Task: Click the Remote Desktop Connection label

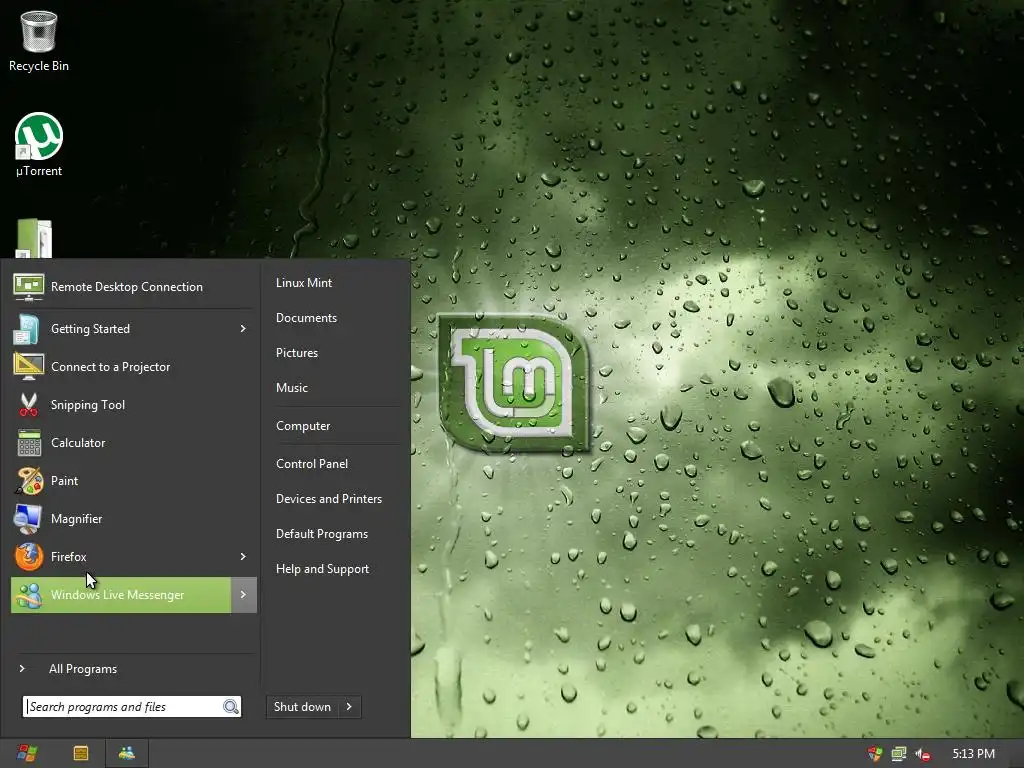Action: coord(127,287)
